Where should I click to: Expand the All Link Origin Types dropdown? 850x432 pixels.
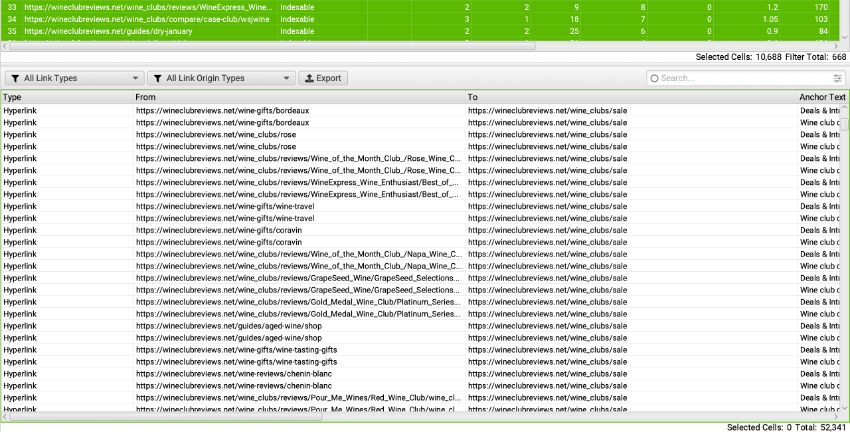(220, 78)
